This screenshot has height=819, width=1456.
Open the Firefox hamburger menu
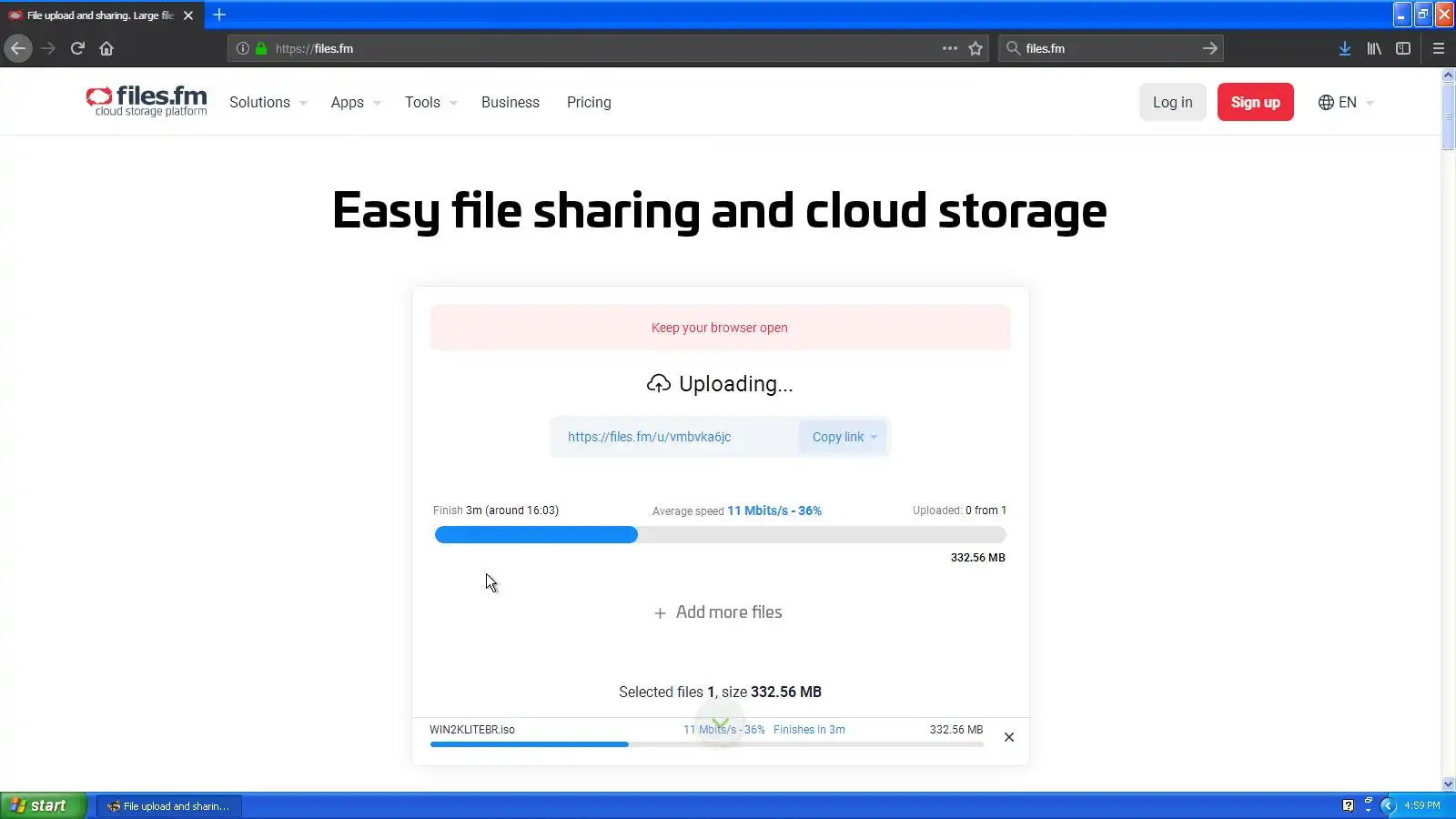click(x=1439, y=48)
